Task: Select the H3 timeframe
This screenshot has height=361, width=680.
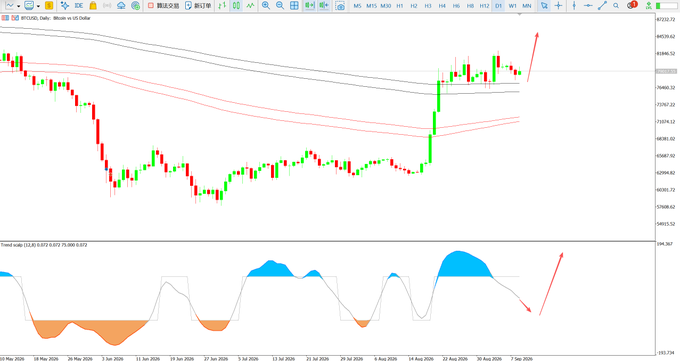Action: (428, 6)
